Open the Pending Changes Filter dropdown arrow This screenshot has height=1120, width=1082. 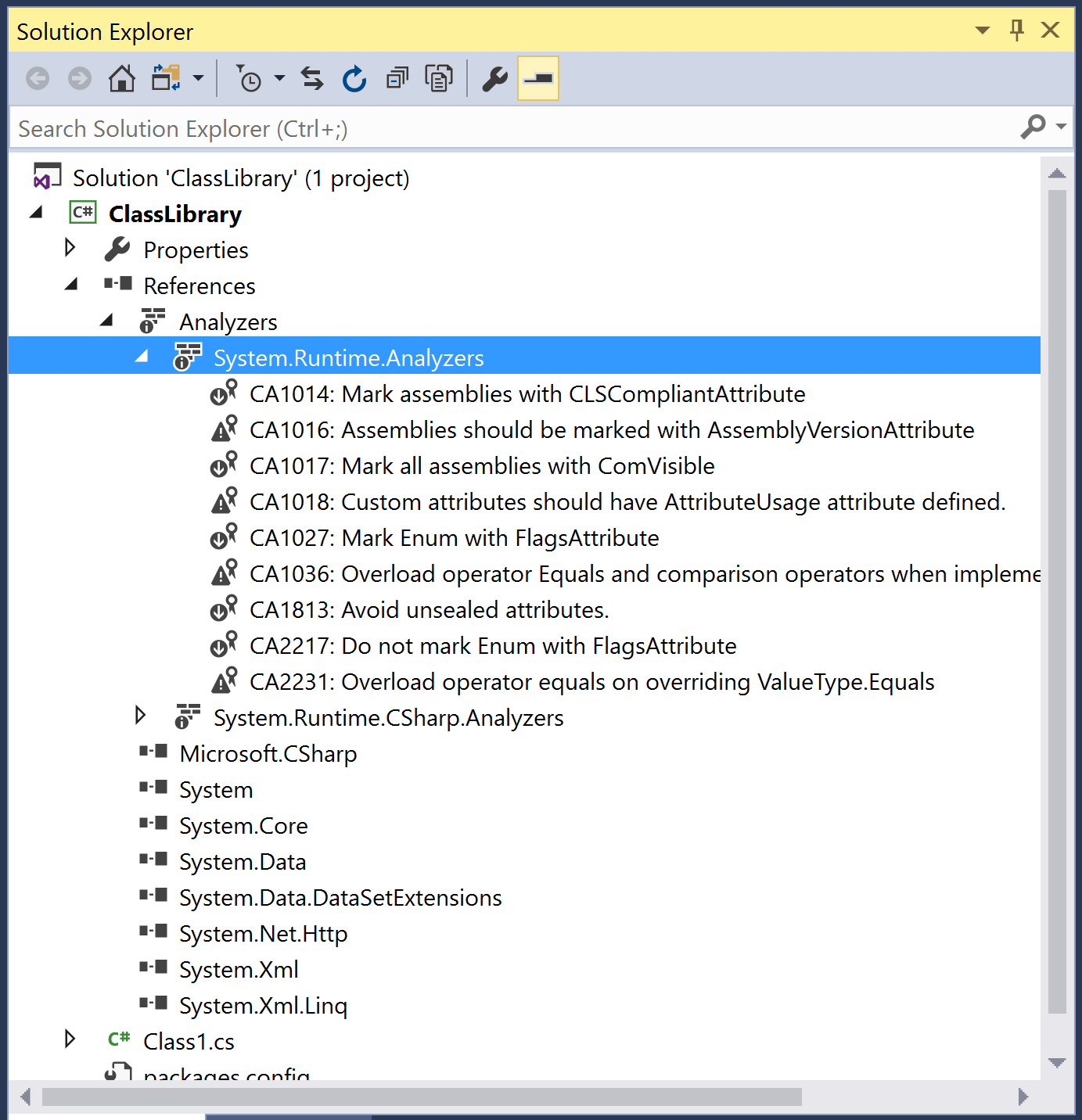(x=279, y=78)
